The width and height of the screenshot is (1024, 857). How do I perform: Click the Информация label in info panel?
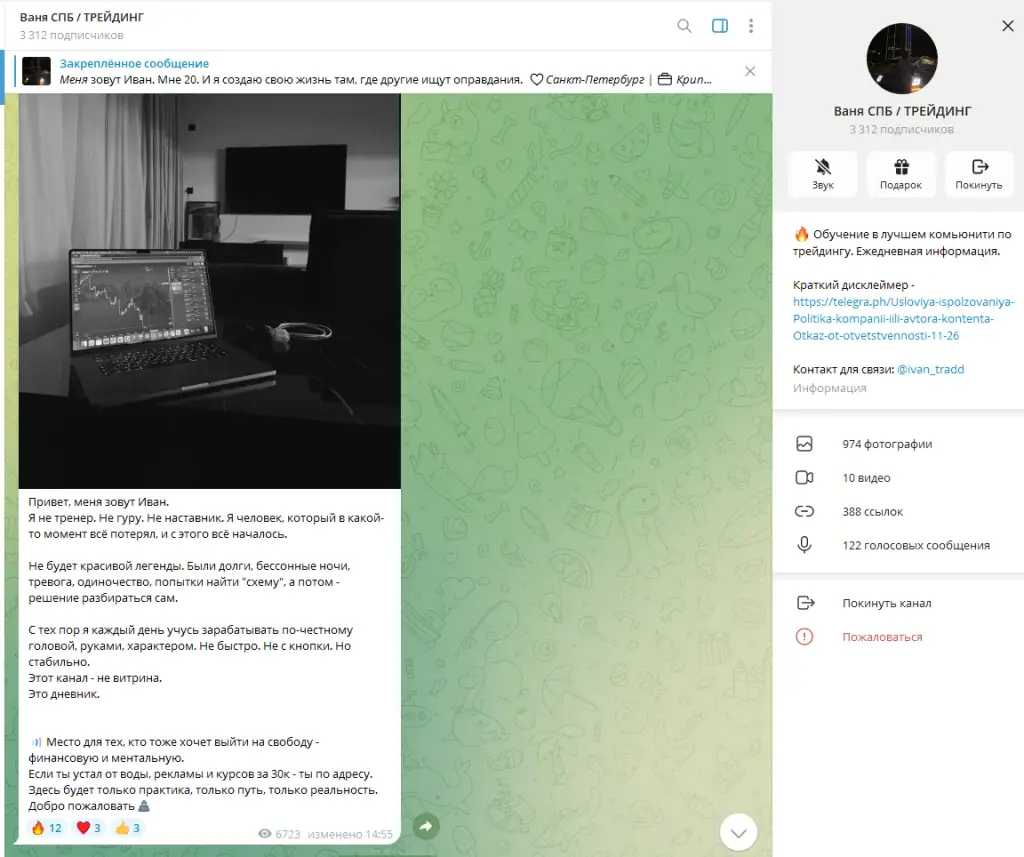[x=829, y=388]
